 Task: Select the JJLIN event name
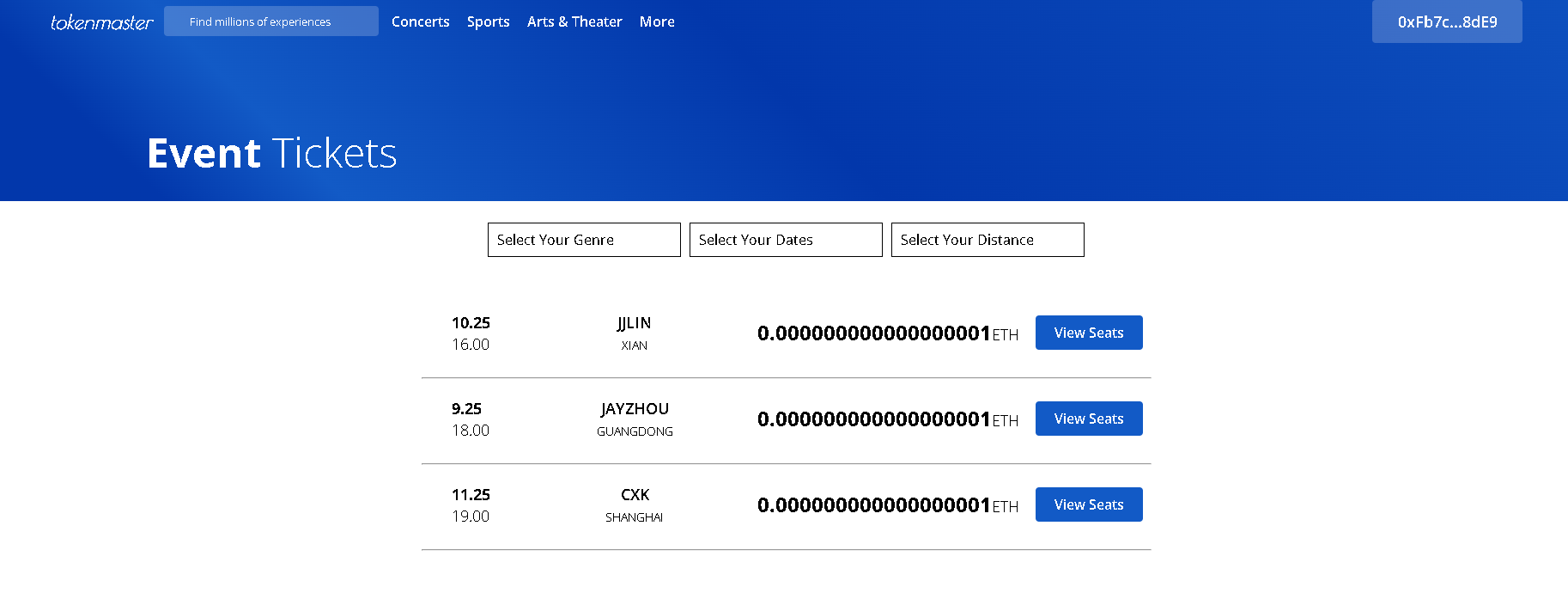pyautogui.click(x=634, y=323)
